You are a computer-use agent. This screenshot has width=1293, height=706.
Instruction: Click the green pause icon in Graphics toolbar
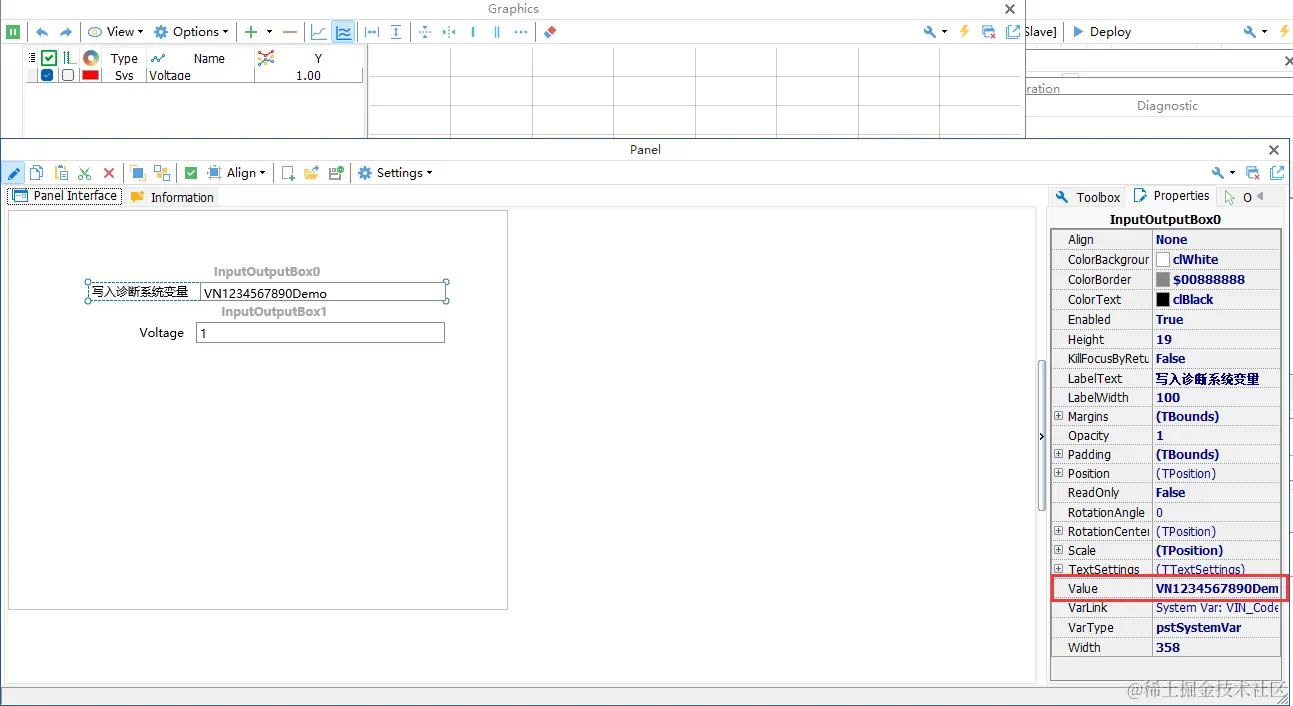[x=13, y=32]
